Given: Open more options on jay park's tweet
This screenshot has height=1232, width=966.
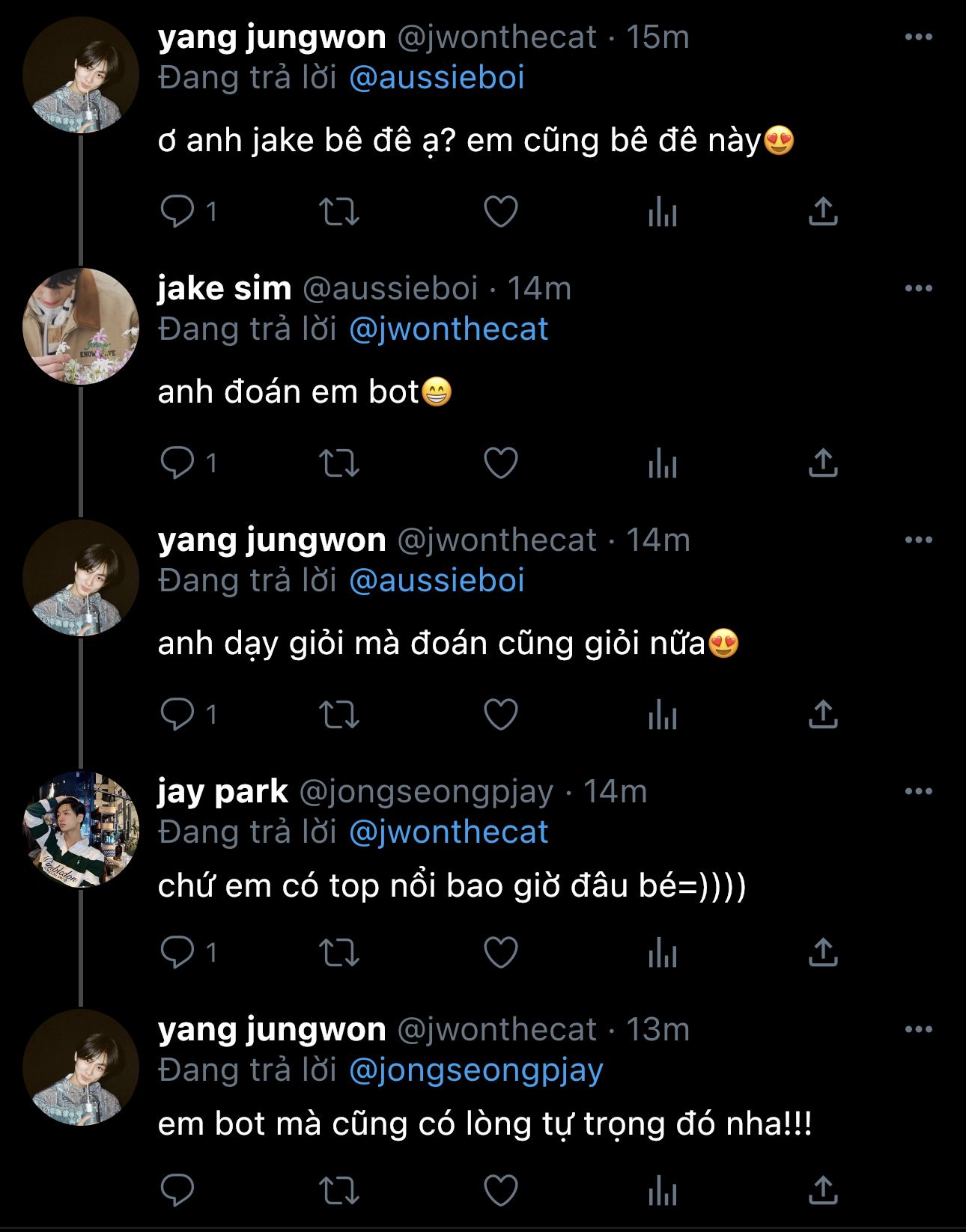Looking at the screenshot, I should pyautogui.click(x=918, y=791).
